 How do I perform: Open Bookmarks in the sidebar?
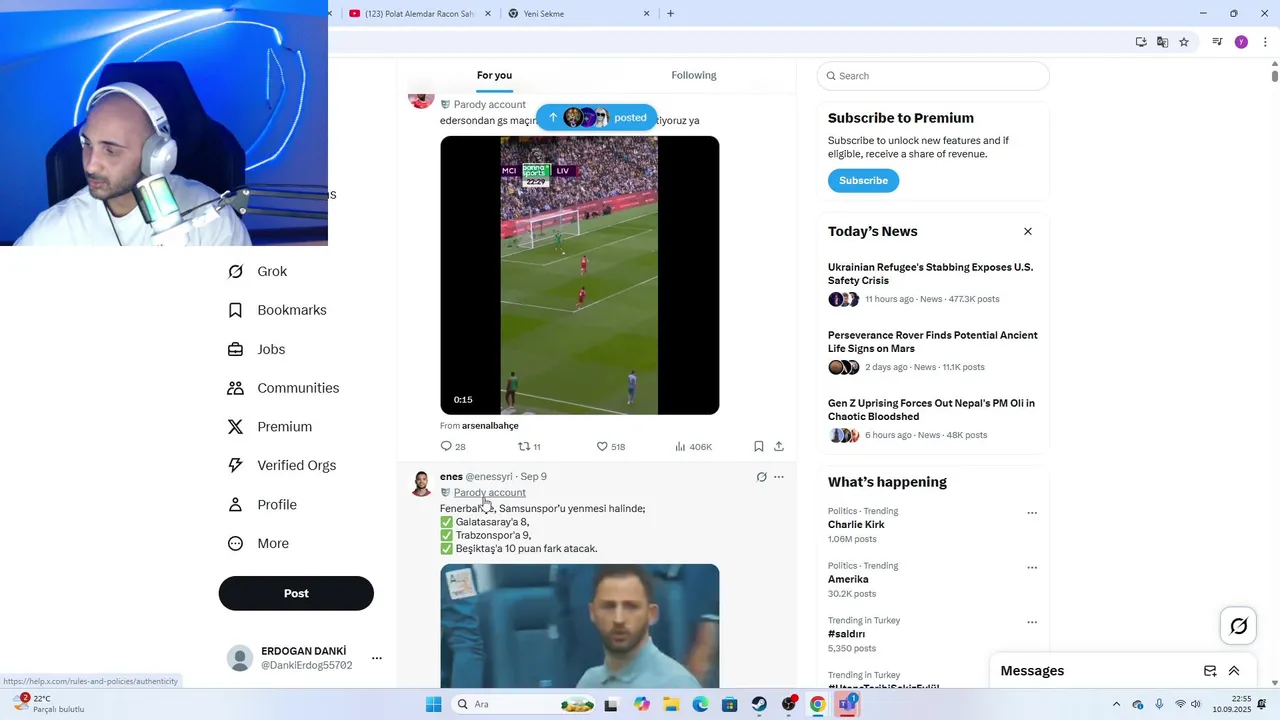tap(278, 310)
